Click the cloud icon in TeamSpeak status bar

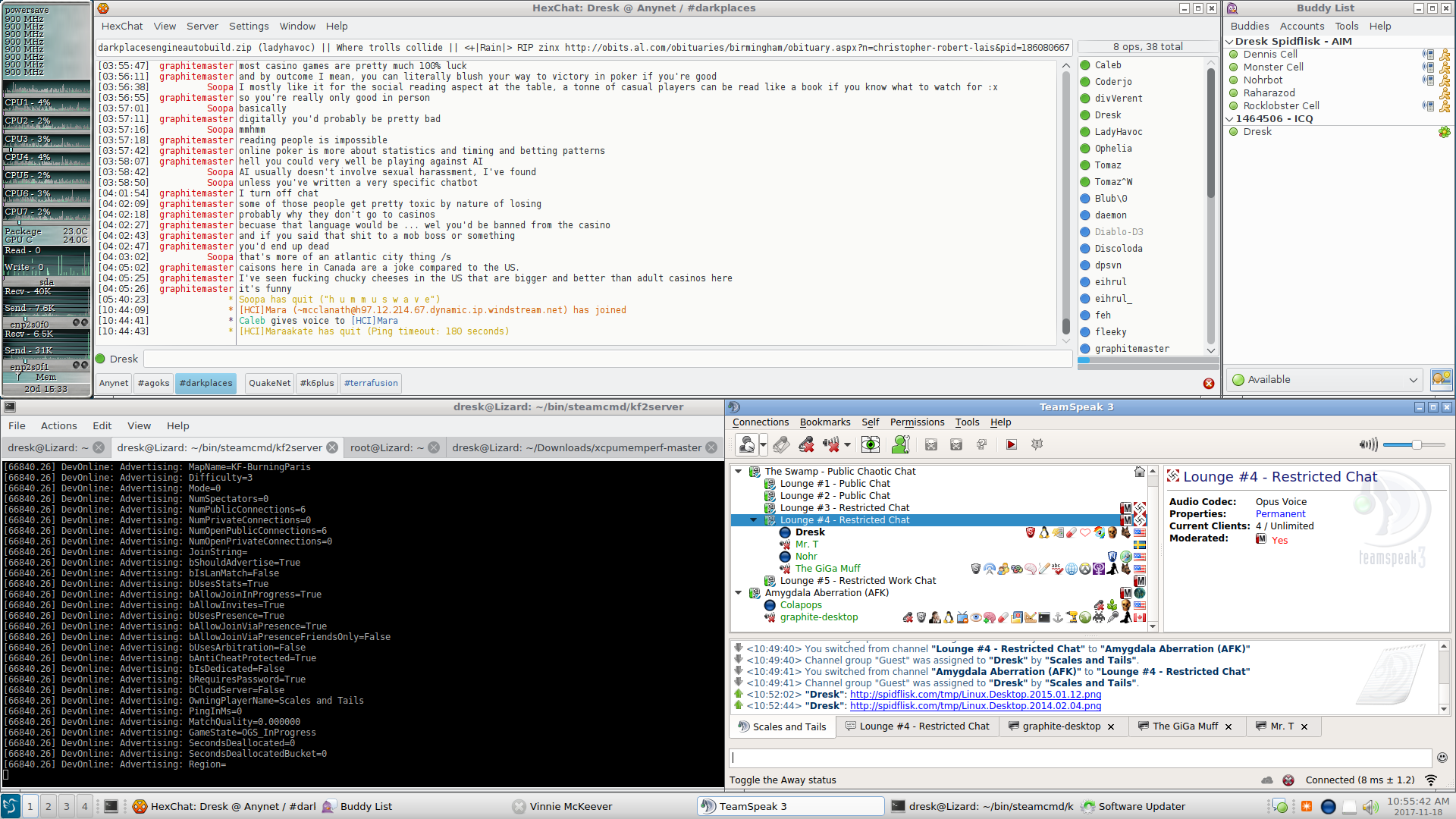[x=1266, y=780]
